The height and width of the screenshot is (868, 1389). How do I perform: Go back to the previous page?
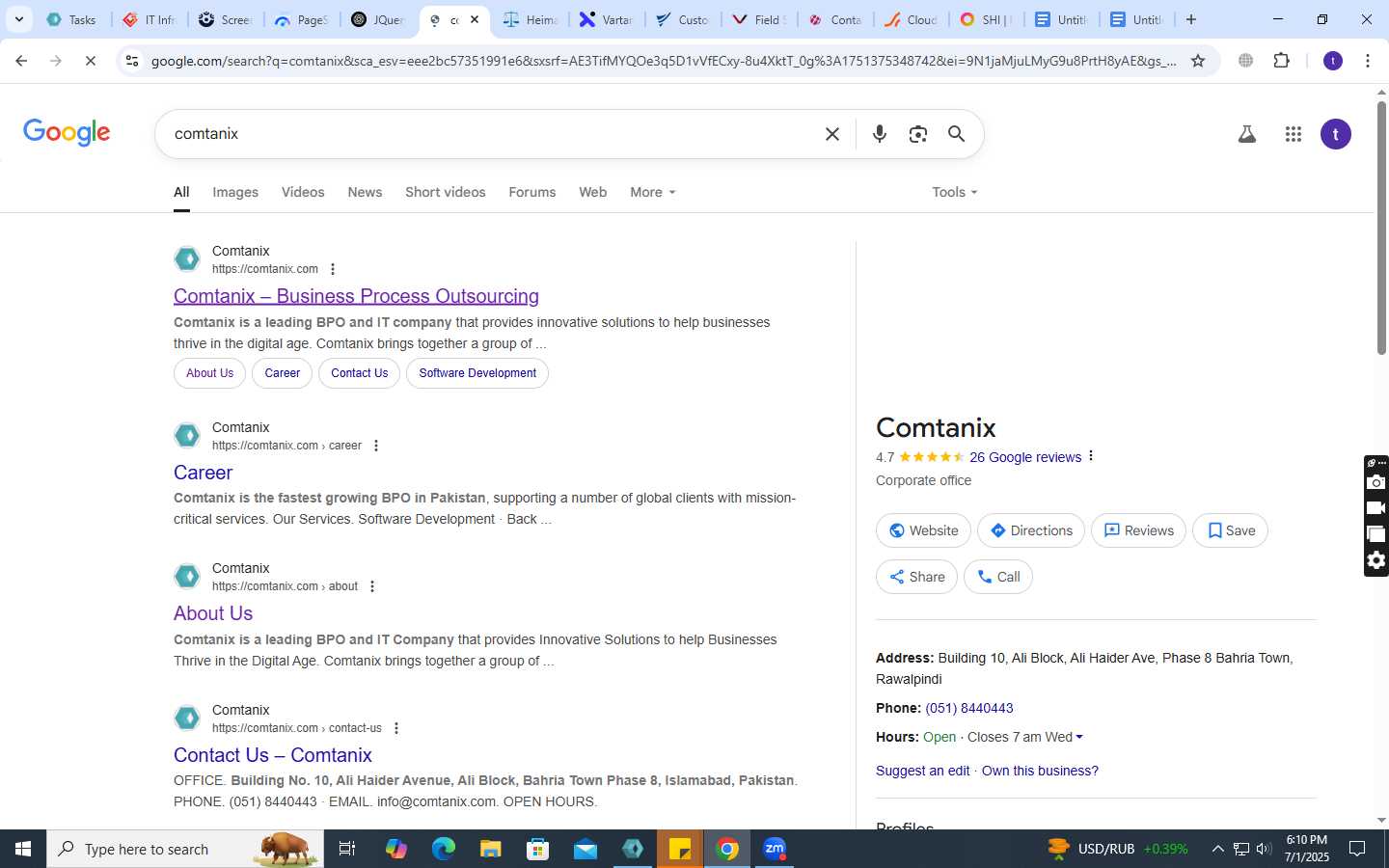(x=21, y=61)
